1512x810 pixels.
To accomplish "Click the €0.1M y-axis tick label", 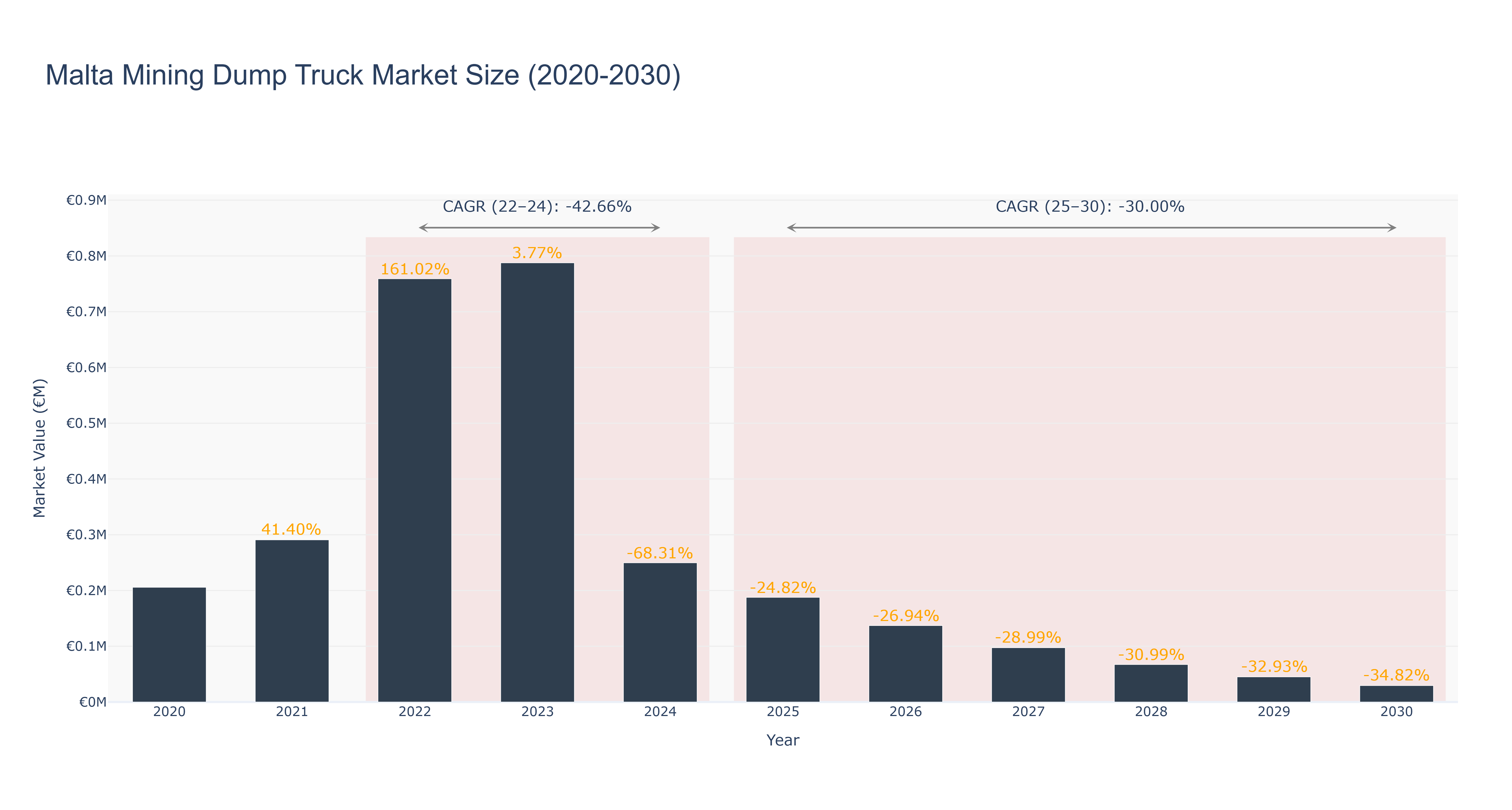I will point(86,646).
